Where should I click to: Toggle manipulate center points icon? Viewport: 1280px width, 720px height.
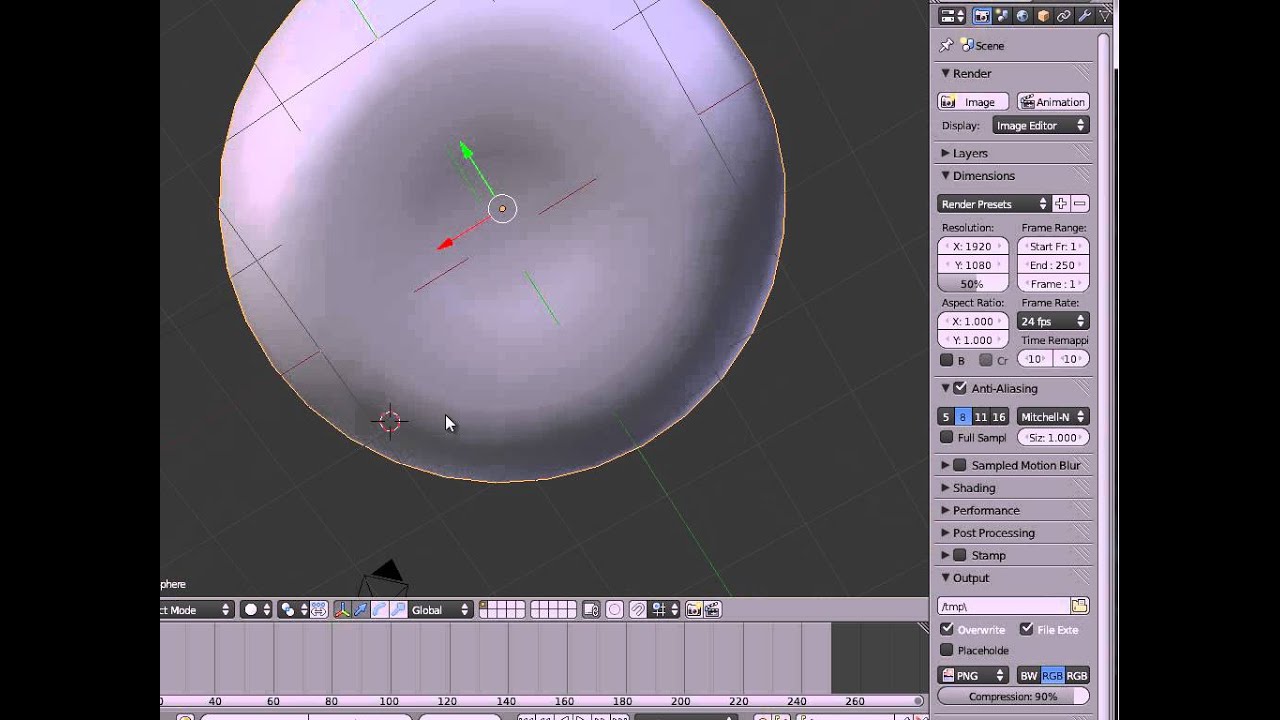tap(319, 610)
